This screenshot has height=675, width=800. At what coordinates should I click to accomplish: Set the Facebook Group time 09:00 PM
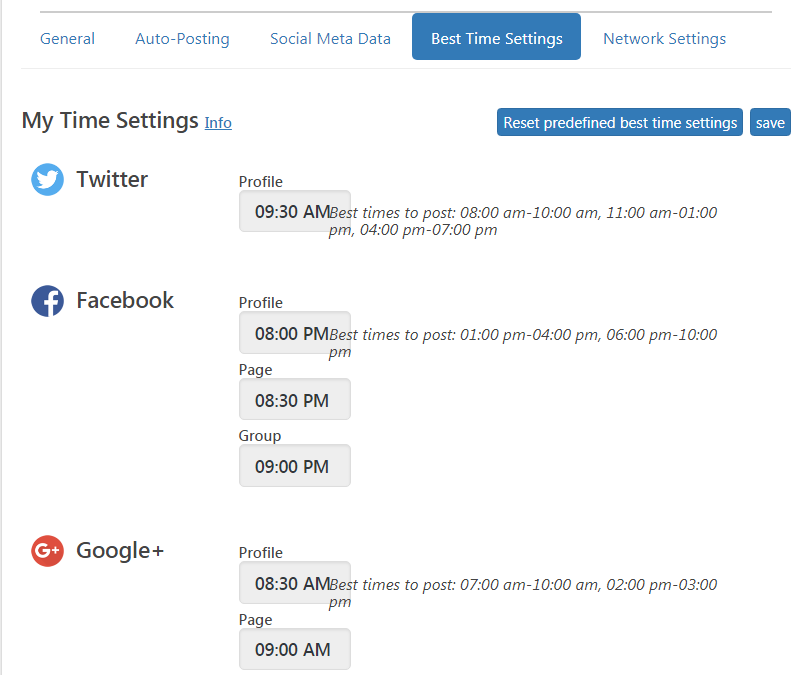[294, 466]
